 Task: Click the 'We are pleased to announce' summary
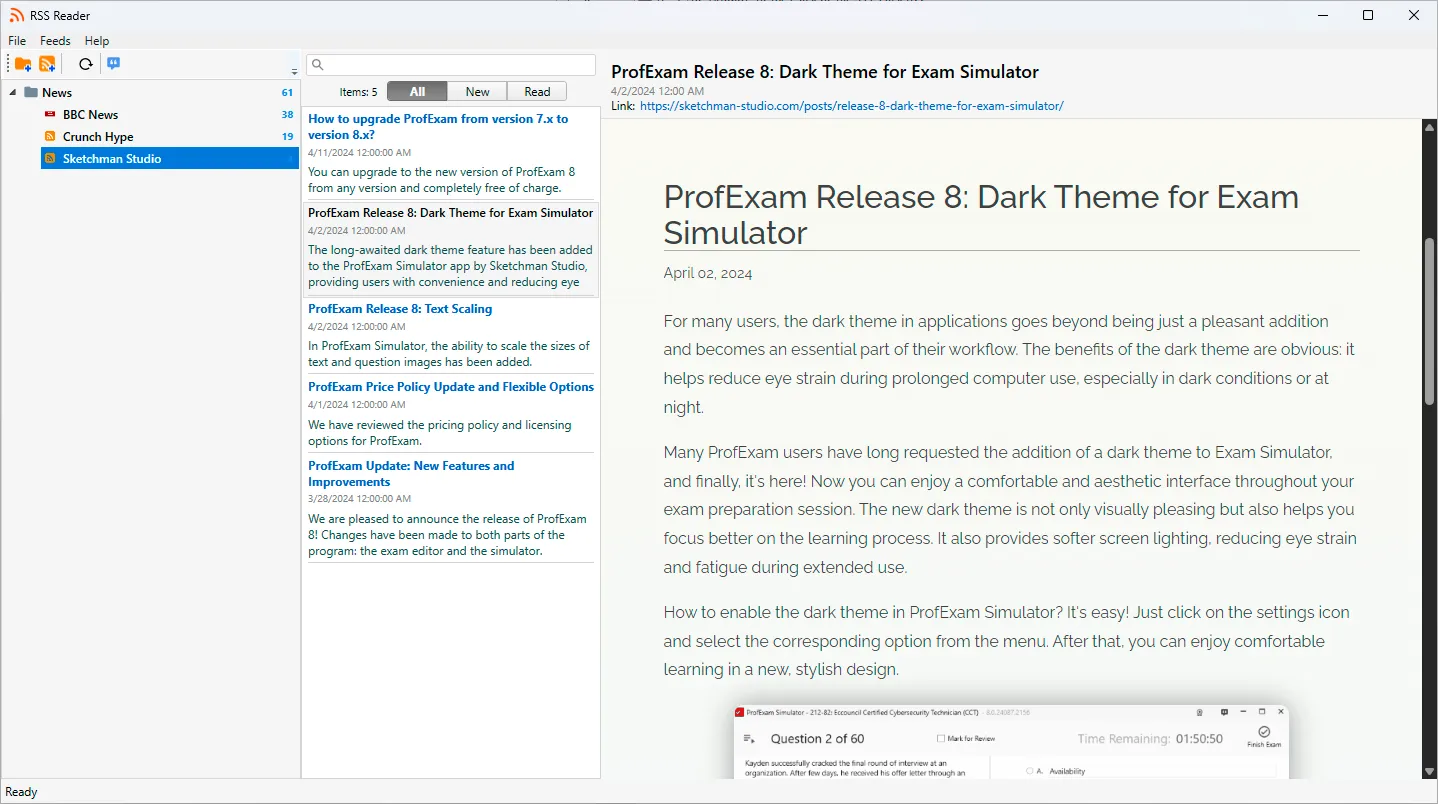coord(447,535)
